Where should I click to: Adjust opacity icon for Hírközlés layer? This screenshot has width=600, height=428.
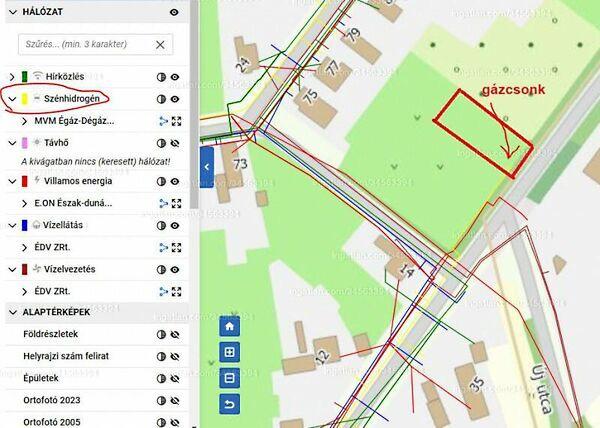click(x=160, y=76)
